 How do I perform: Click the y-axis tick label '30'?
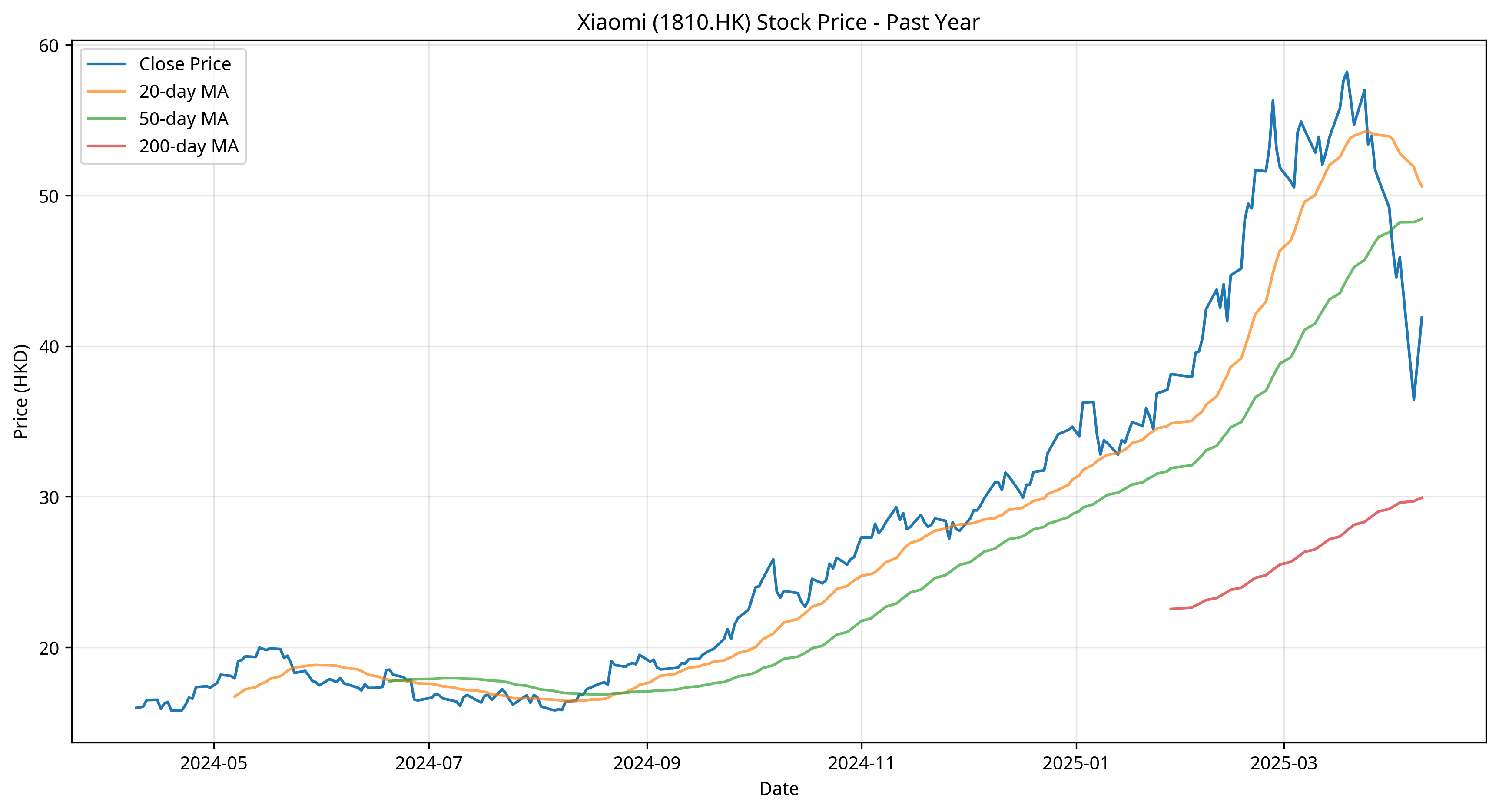[49, 498]
